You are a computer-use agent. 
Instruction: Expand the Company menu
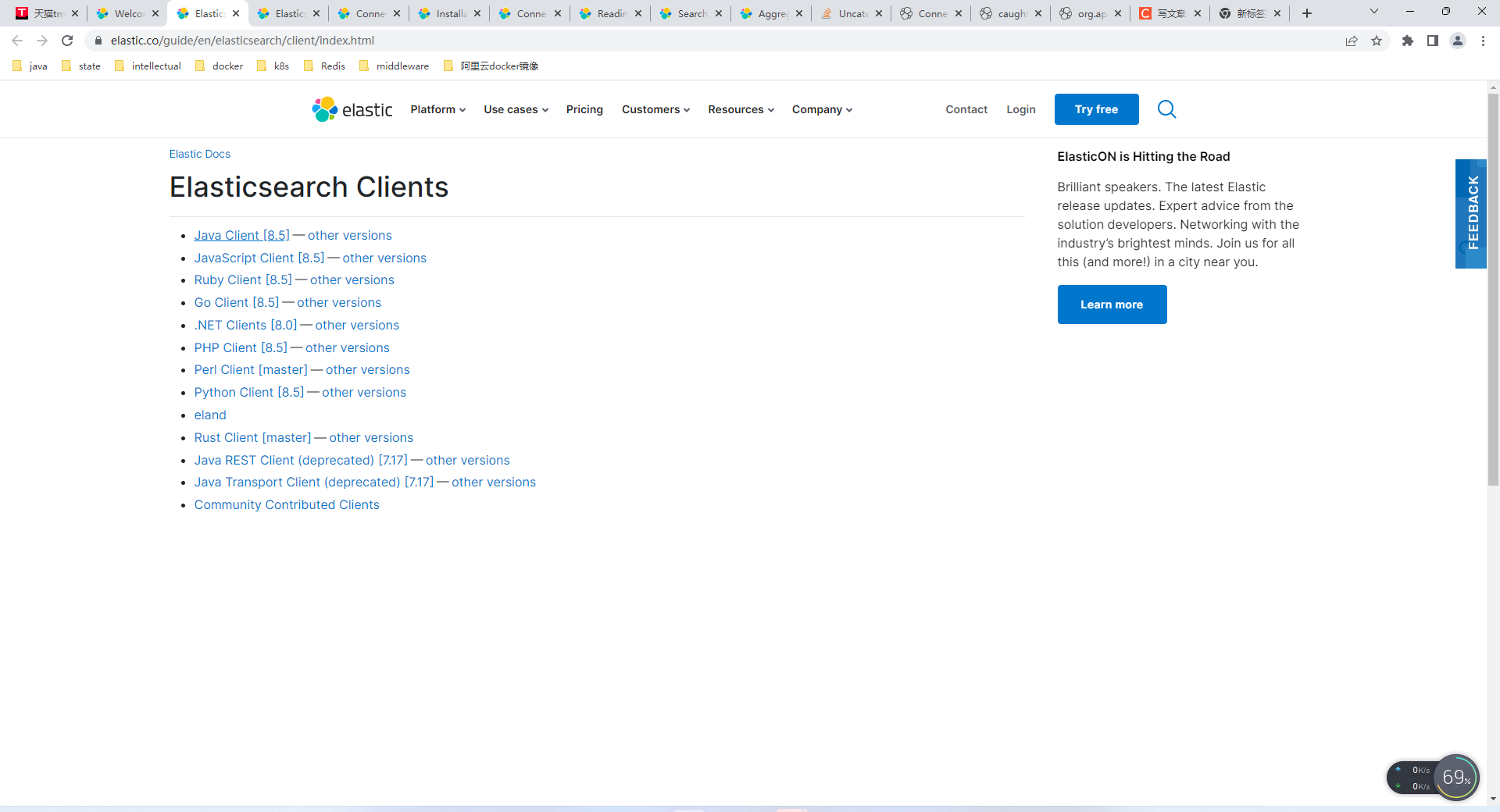[x=822, y=109]
